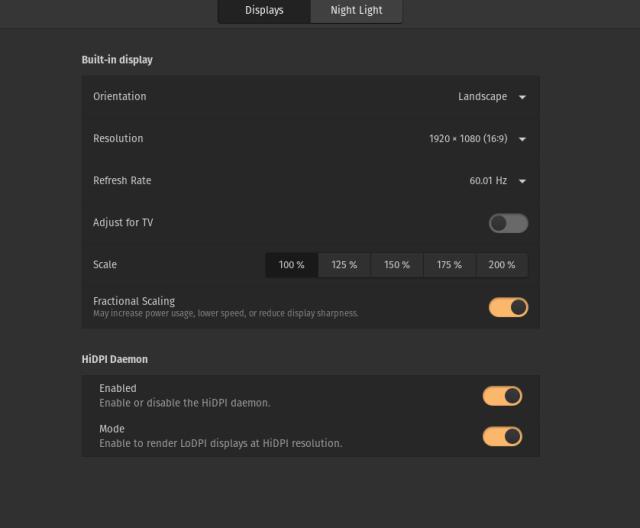Set display scale to 200 %
Image resolution: width=640 pixels, height=528 pixels.
tap(501, 265)
